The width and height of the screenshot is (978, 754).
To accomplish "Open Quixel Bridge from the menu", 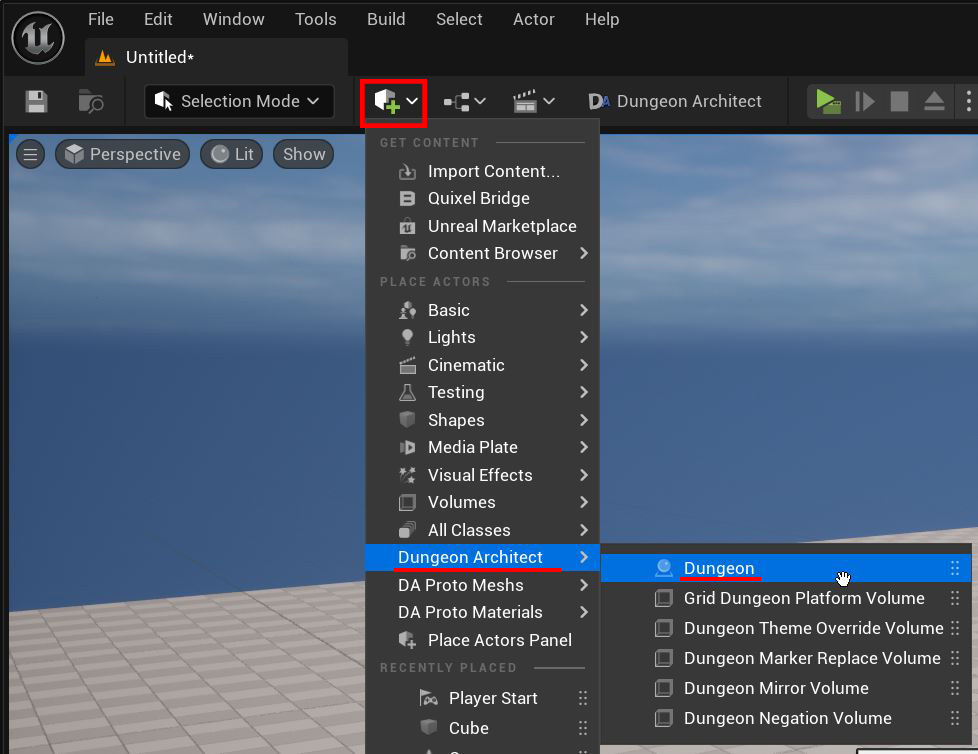I will (482, 198).
